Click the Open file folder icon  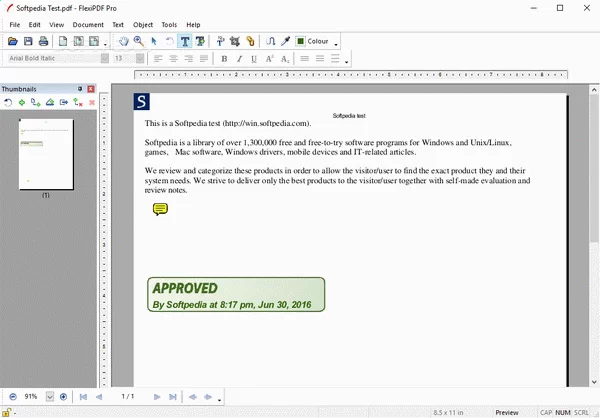point(13,42)
